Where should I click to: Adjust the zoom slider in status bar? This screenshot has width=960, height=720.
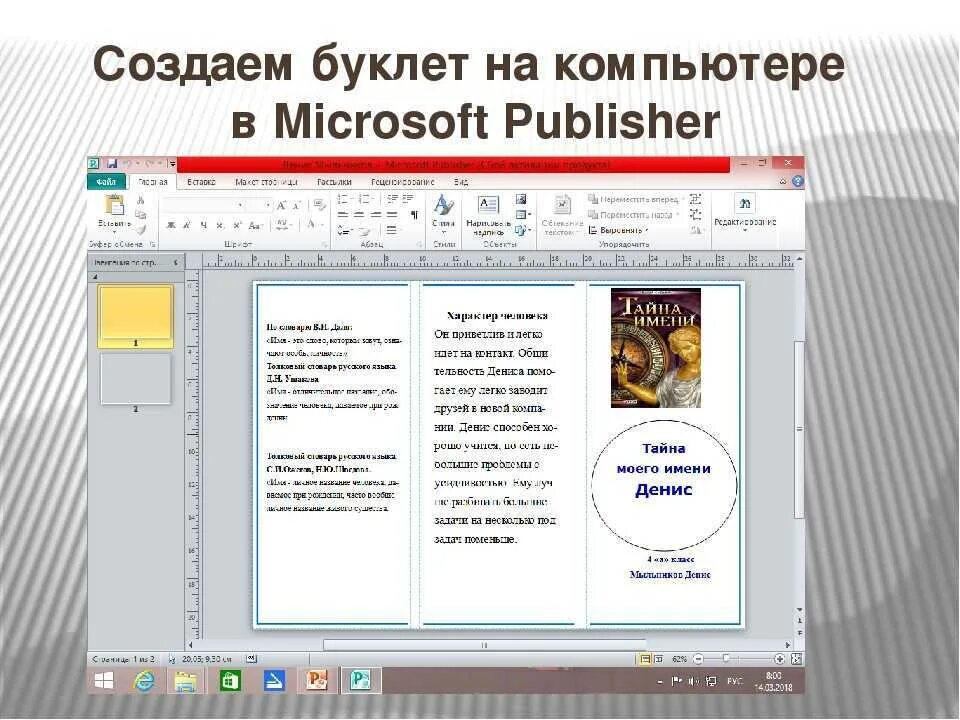(x=726, y=659)
